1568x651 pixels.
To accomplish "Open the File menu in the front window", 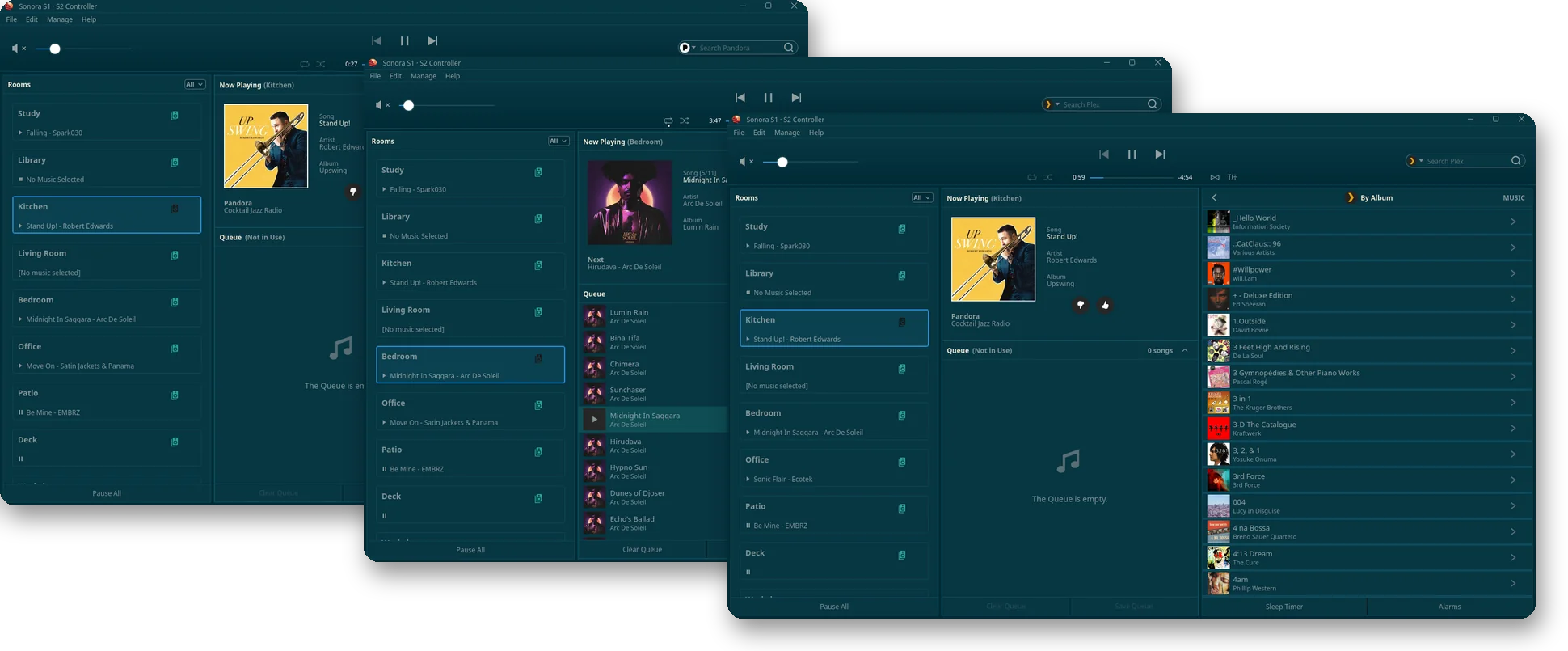I will point(739,133).
